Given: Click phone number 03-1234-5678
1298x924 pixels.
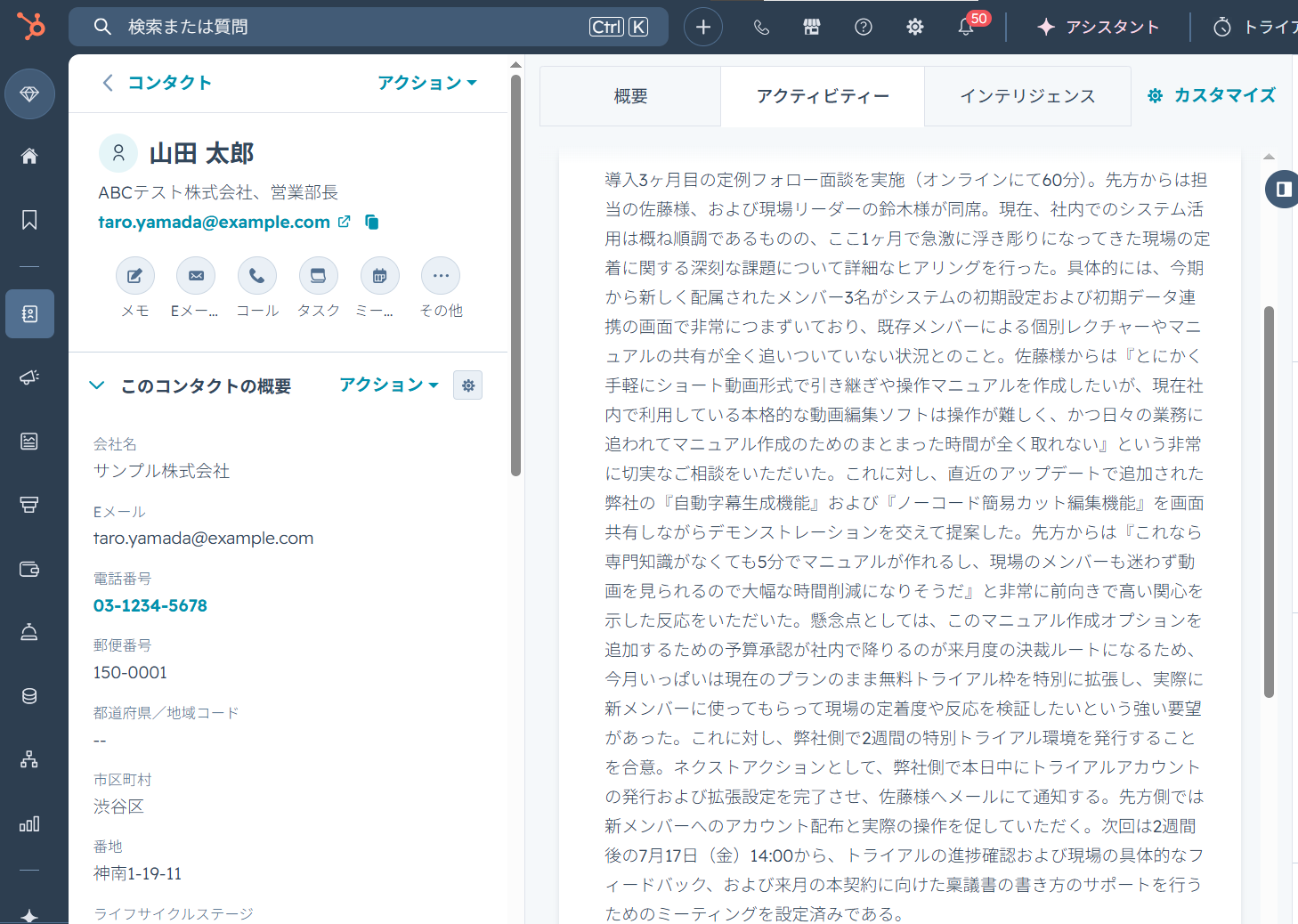Looking at the screenshot, I should 150,605.
